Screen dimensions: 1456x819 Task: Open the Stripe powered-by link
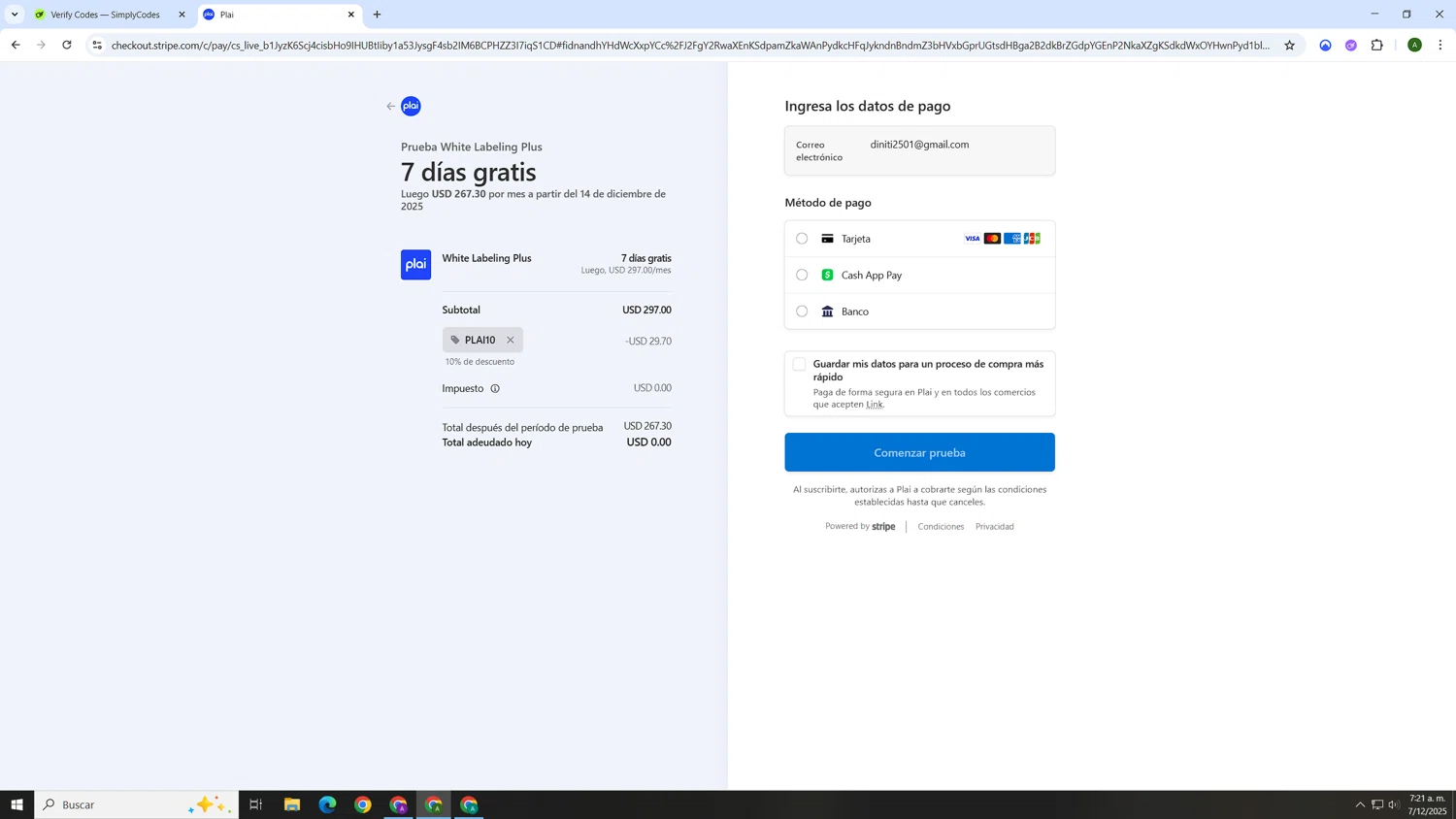(860, 527)
